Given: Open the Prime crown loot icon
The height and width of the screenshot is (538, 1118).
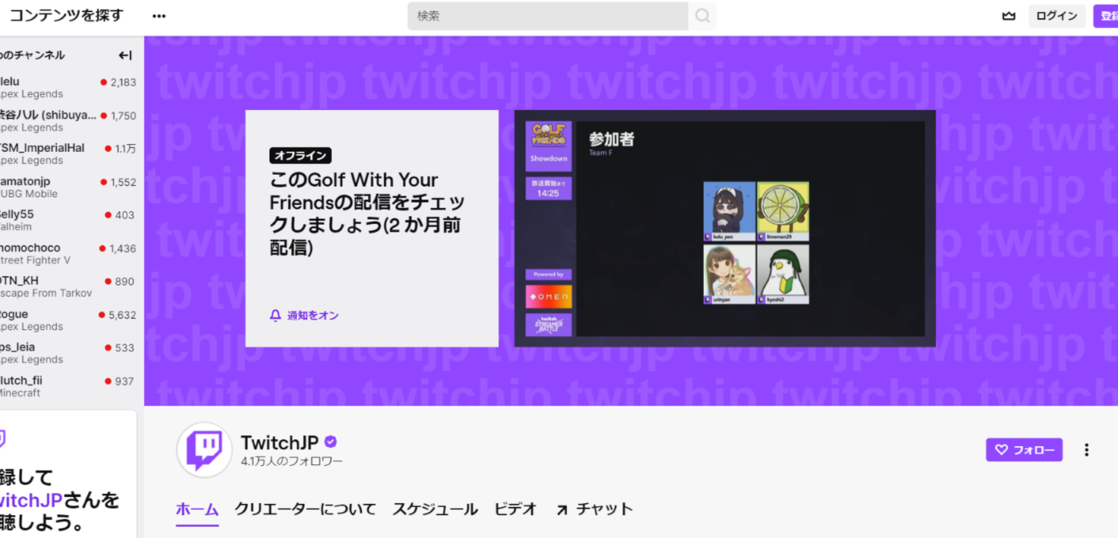Looking at the screenshot, I should (1008, 16).
